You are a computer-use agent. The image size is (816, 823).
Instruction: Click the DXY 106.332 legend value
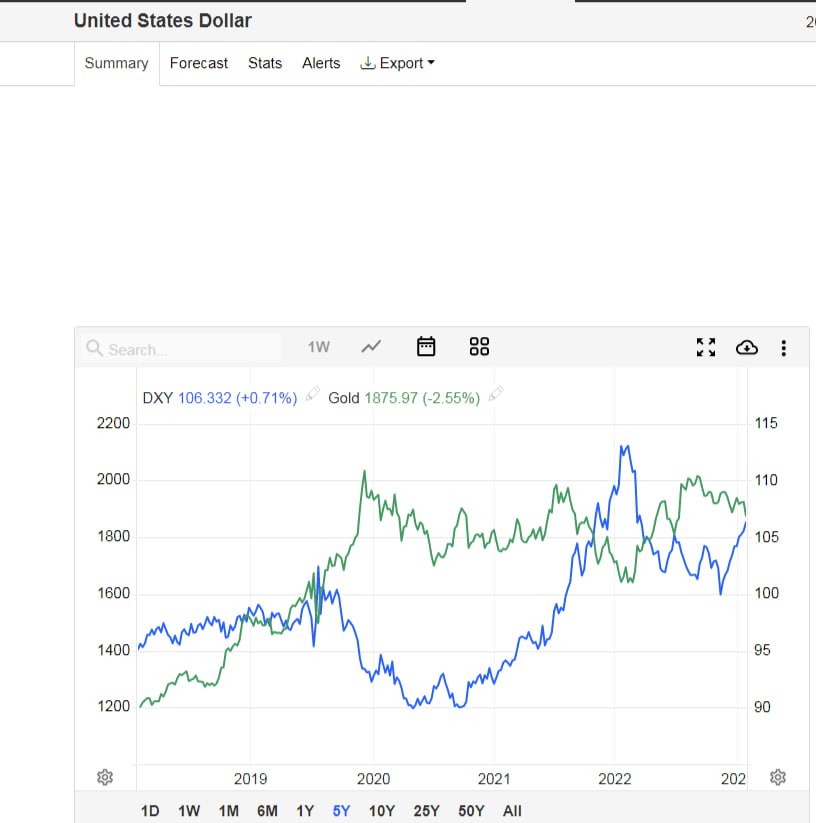(220, 398)
